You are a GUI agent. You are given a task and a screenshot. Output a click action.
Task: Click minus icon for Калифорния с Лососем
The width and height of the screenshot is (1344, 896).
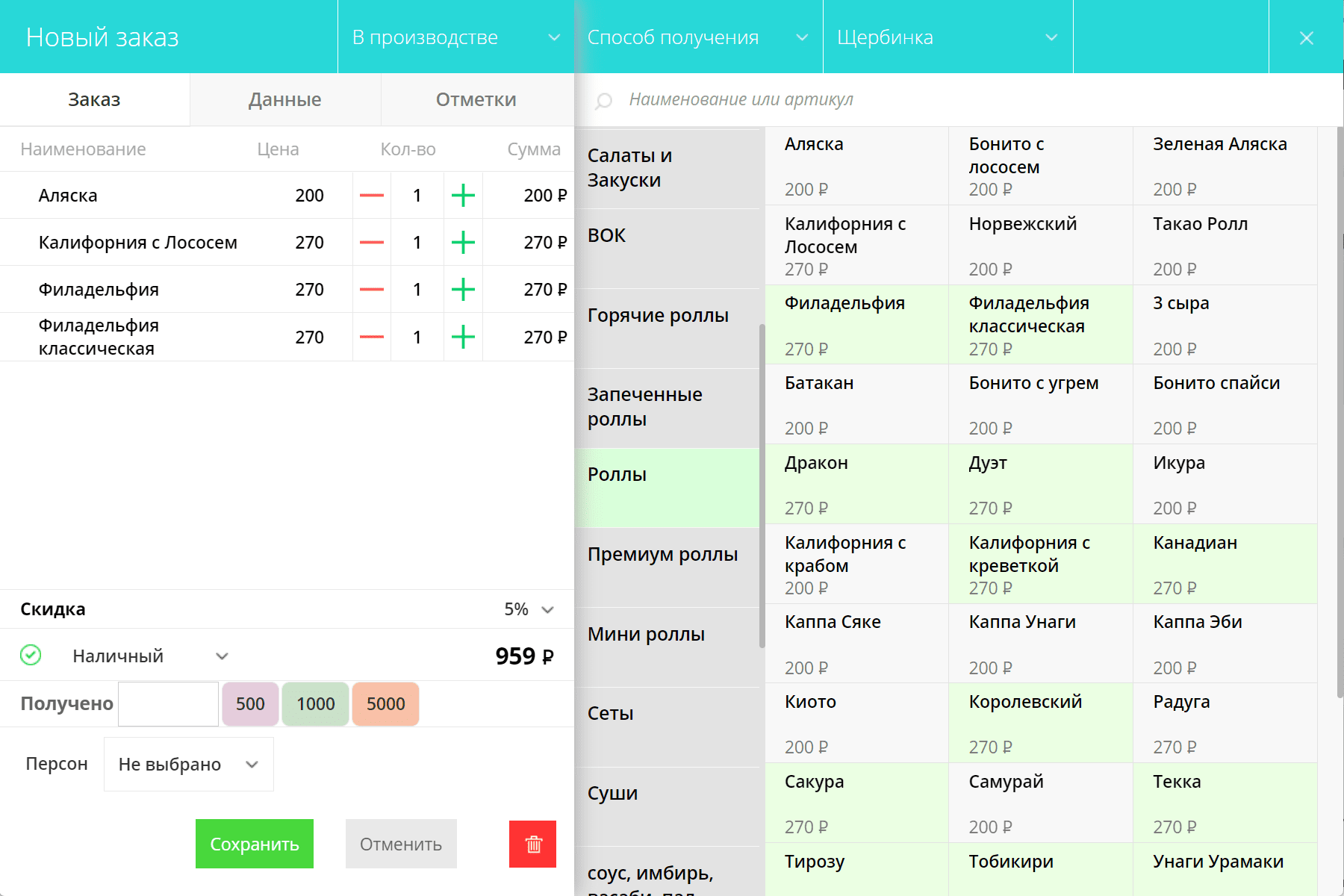372,243
